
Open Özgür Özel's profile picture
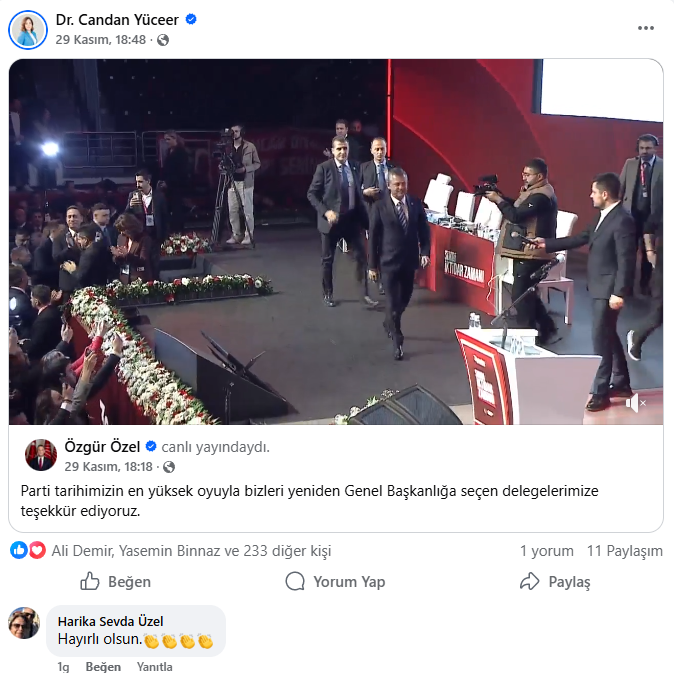tap(41, 455)
